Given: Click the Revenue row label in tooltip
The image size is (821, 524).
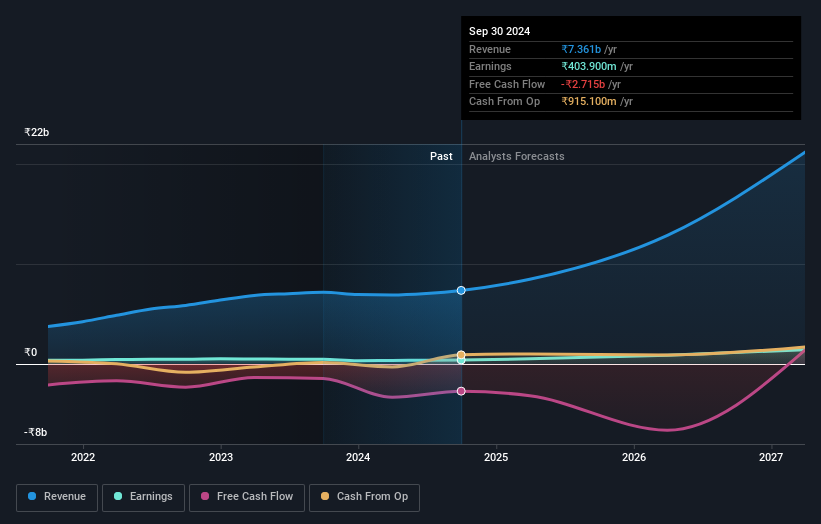Looking at the screenshot, I should 490,49.
